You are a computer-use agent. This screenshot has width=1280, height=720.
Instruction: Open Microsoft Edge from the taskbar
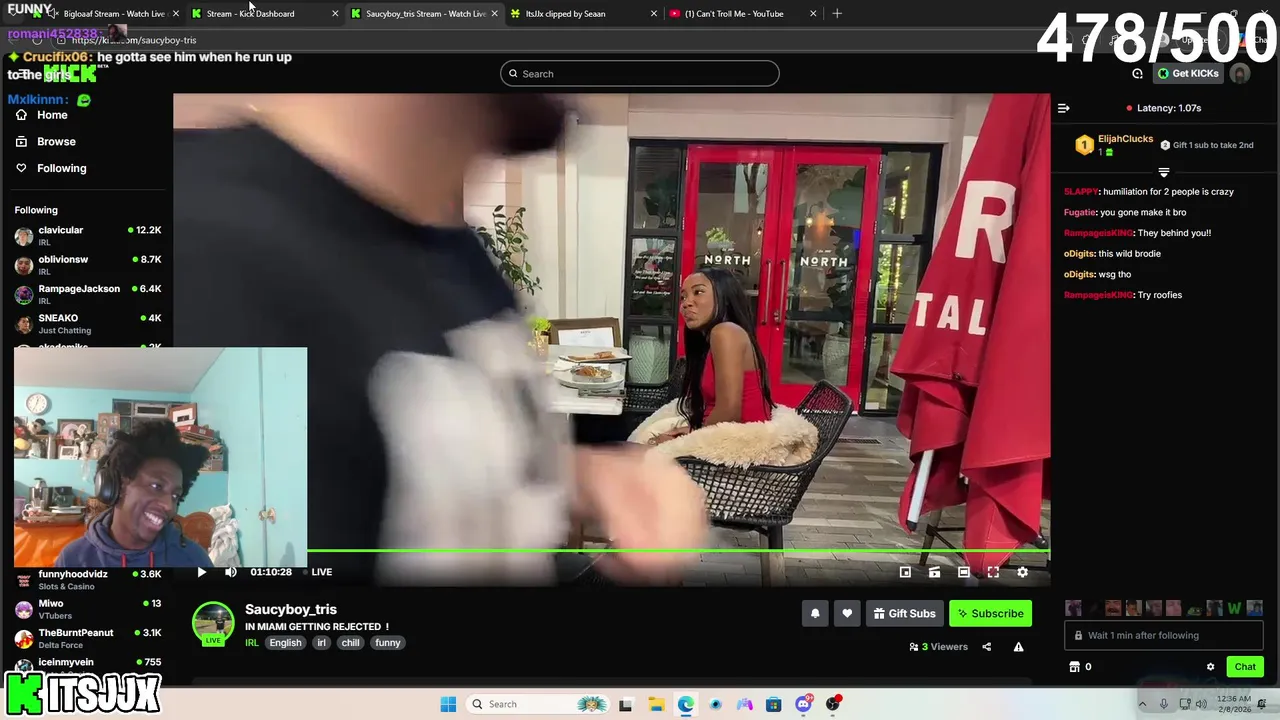(685, 704)
